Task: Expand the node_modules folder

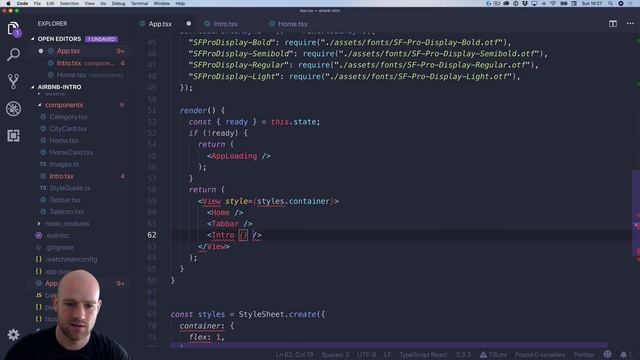Action: pyautogui.click(x=67, y=224)
